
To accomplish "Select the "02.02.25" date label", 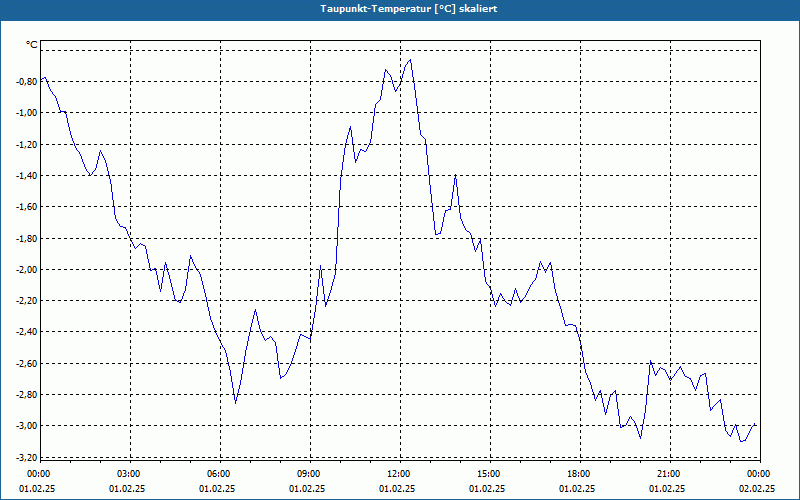I will pos(757,489).
